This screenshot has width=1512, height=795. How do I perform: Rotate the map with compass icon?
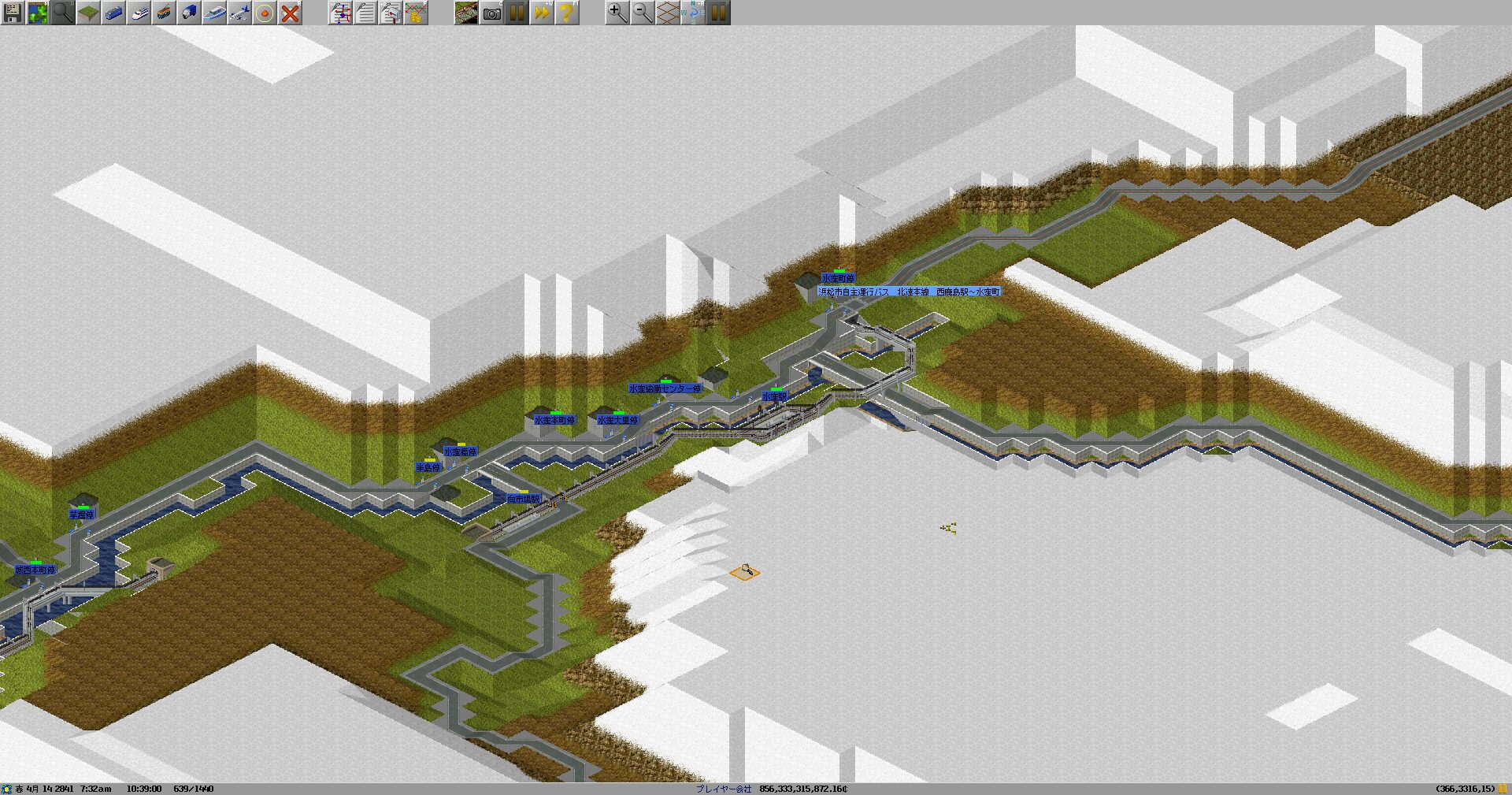pos(693,13)
